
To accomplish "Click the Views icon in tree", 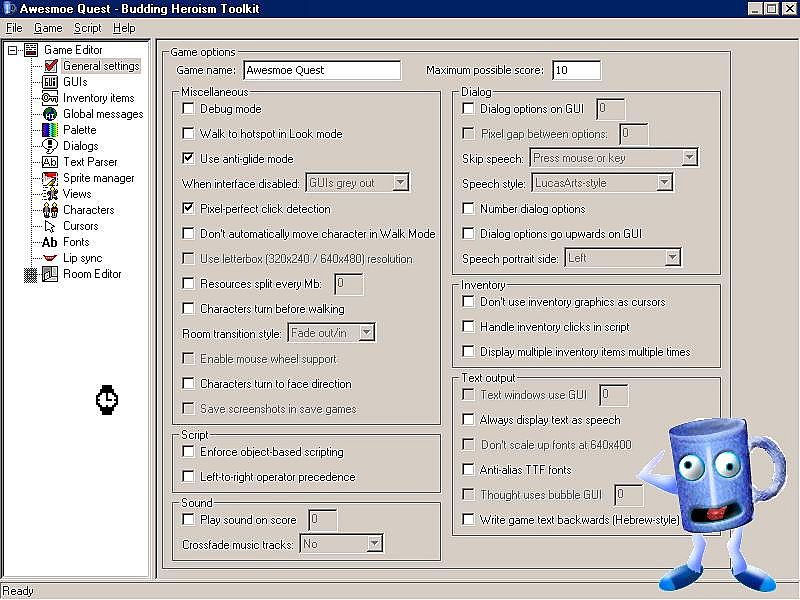I will click(x=50, y=194).
